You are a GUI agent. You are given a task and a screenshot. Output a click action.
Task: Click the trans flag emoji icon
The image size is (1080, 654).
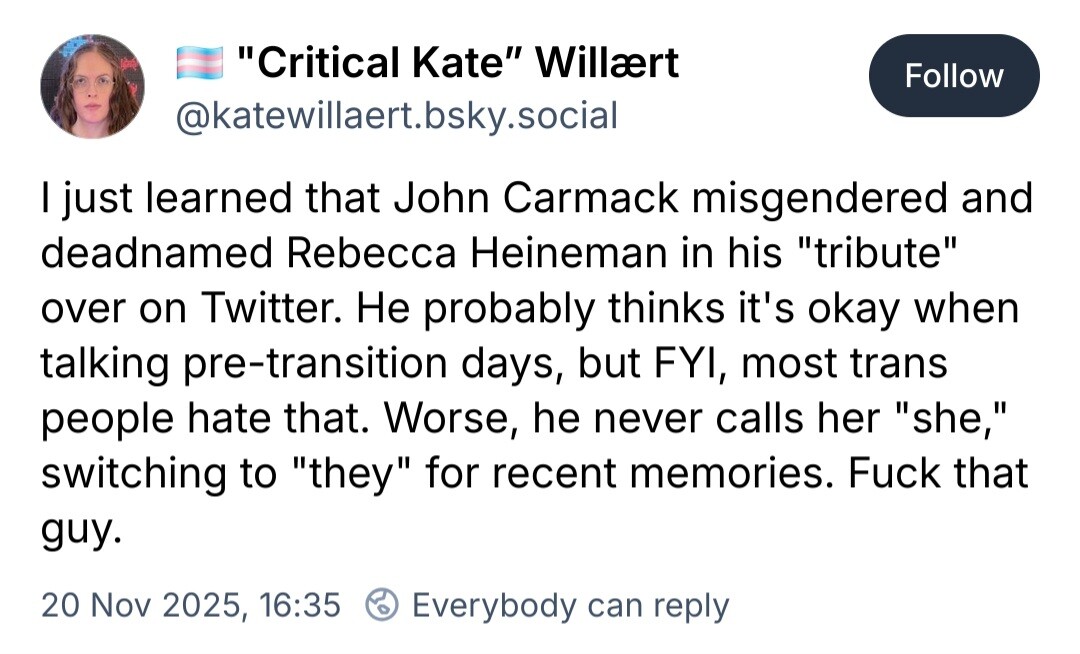point(196,64)
